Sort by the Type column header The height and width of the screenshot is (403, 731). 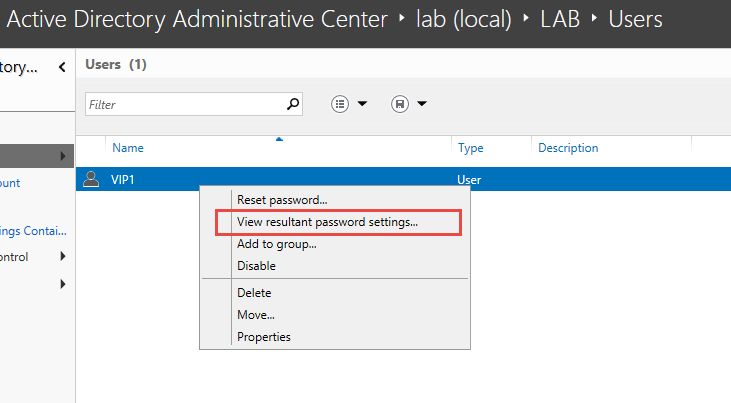tap(470, 148)
